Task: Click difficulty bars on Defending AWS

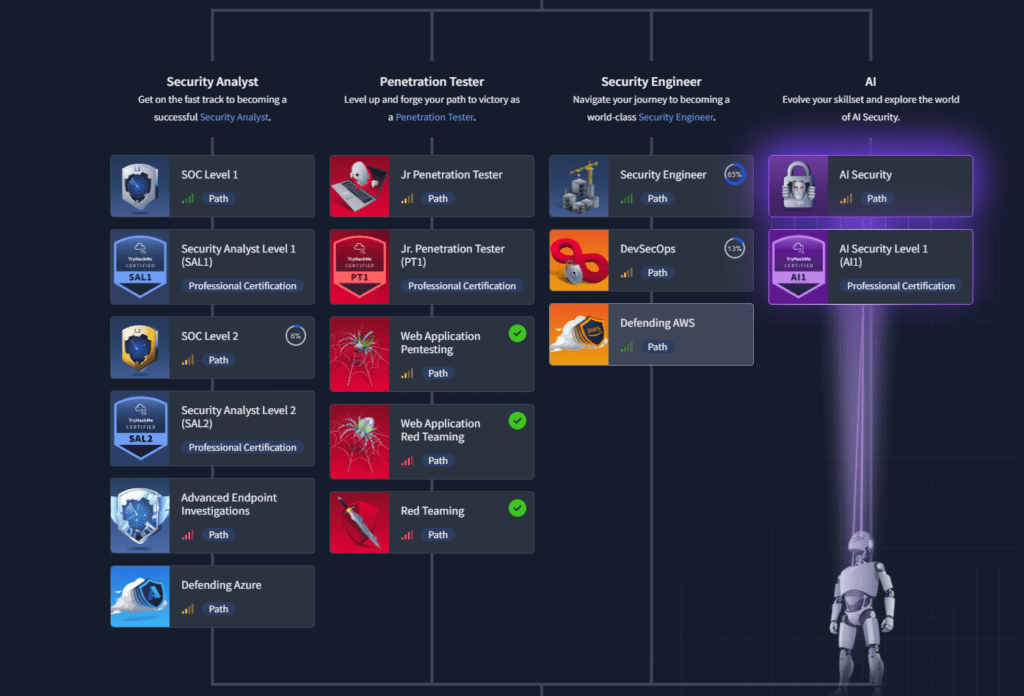Action: [627, 347]
